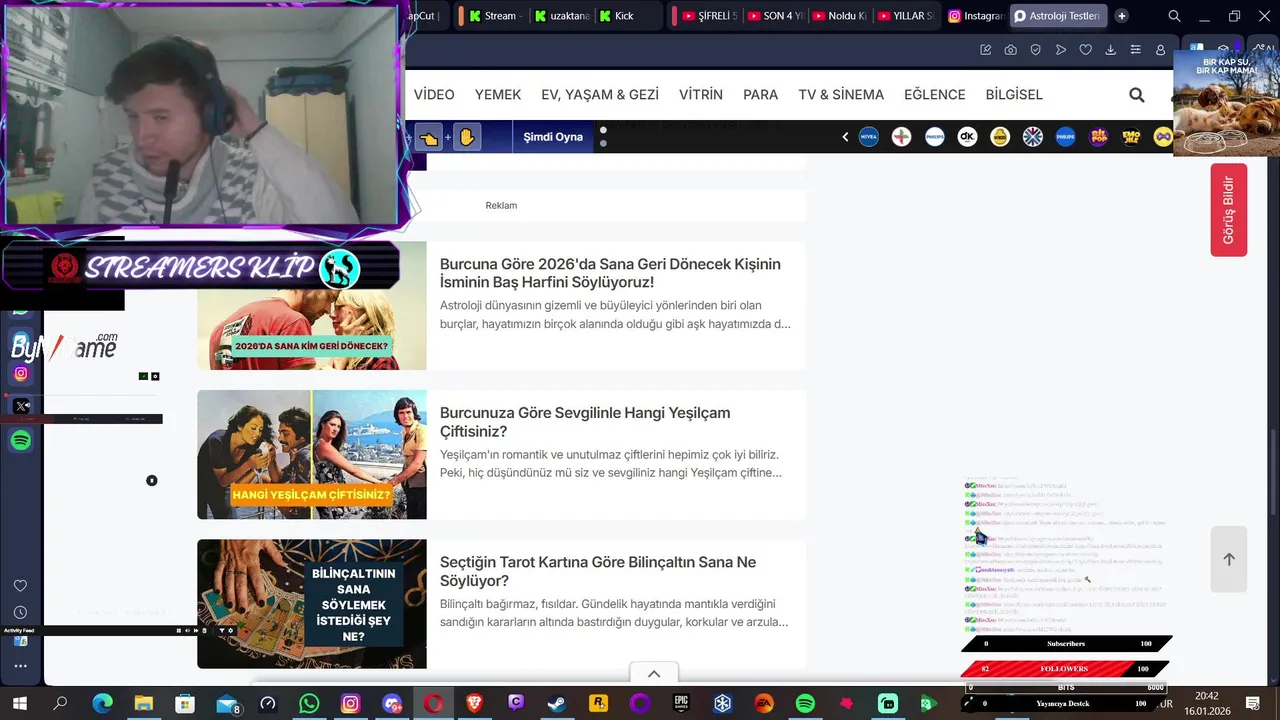Viewport: 1280px width, 720px height.
Task: Open Spotify in the browser sidebar
Action: tap(21, 440)
